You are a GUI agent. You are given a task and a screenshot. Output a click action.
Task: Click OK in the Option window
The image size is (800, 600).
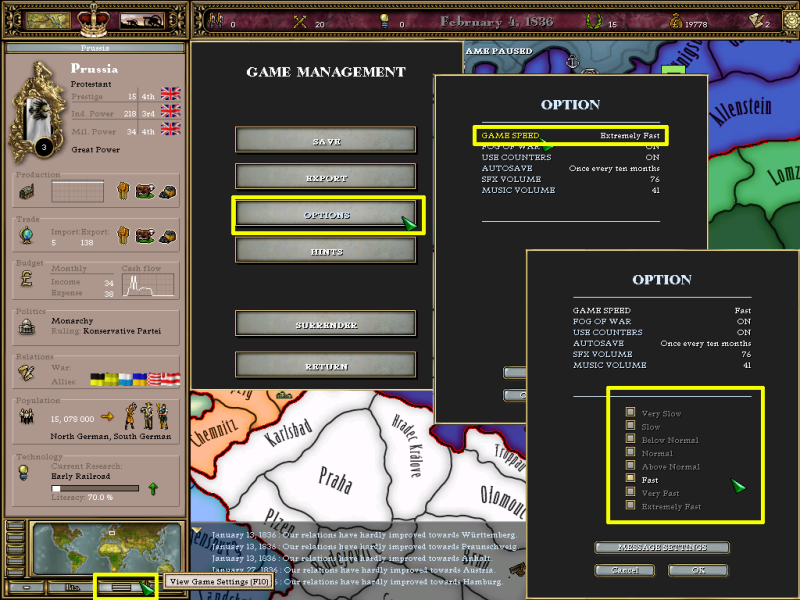point(698,570)
